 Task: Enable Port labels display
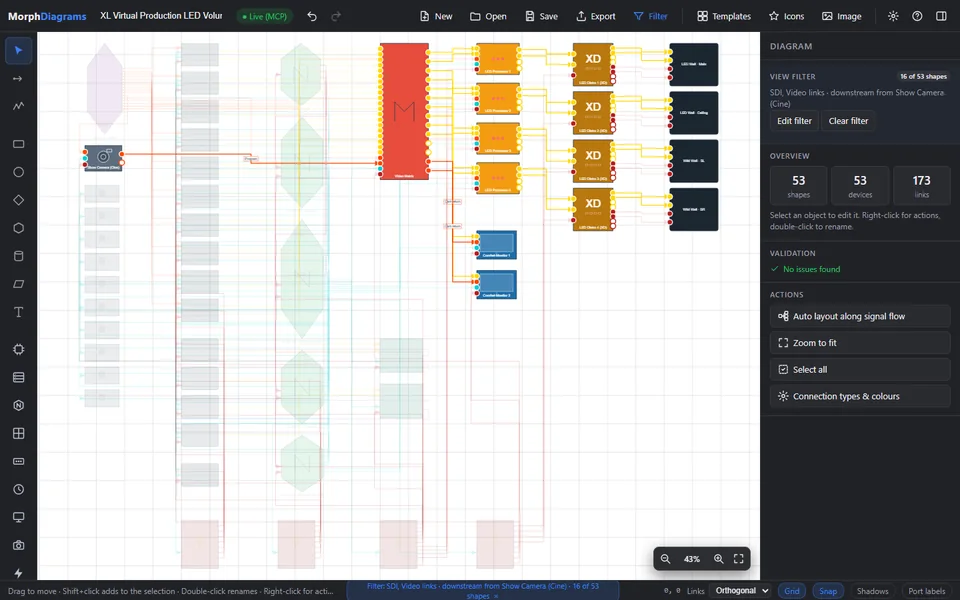[x=926, y=591]
